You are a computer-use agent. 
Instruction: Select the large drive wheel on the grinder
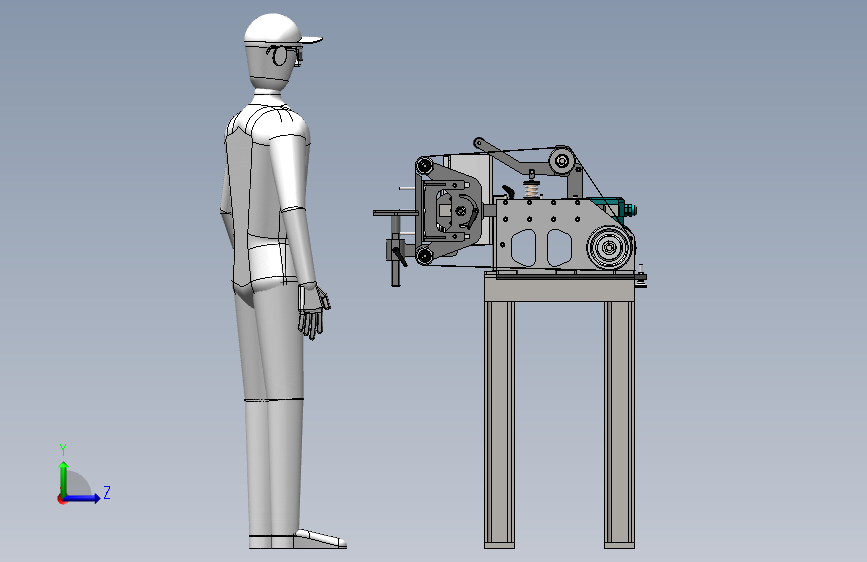[610, 248]
